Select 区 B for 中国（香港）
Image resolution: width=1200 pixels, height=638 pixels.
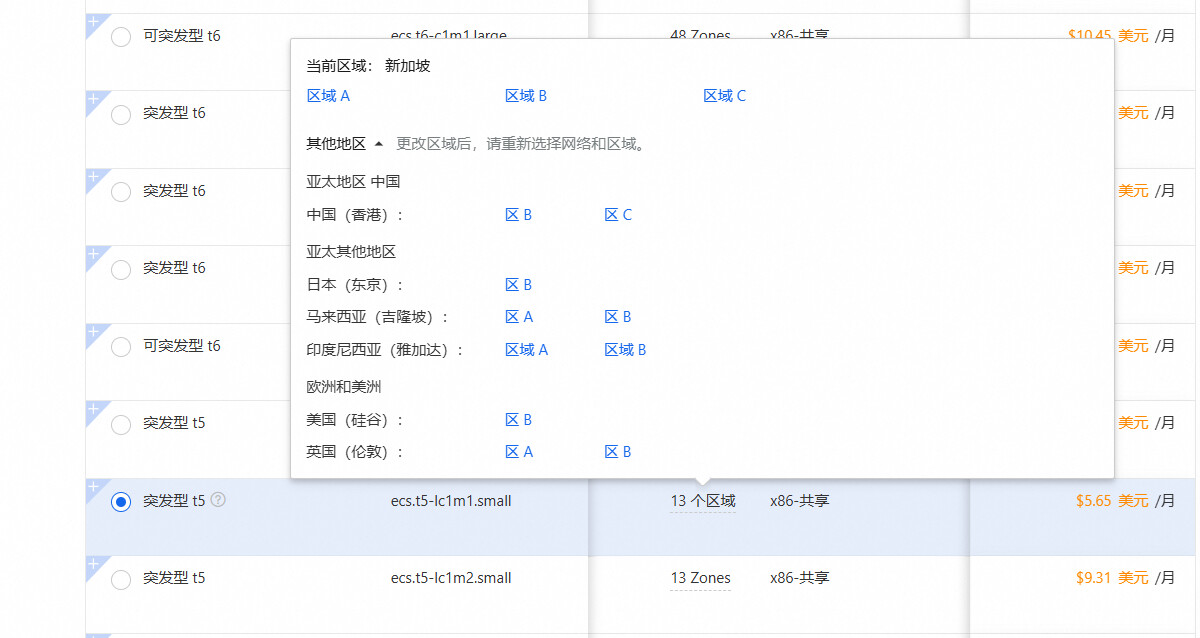[518, 215]
